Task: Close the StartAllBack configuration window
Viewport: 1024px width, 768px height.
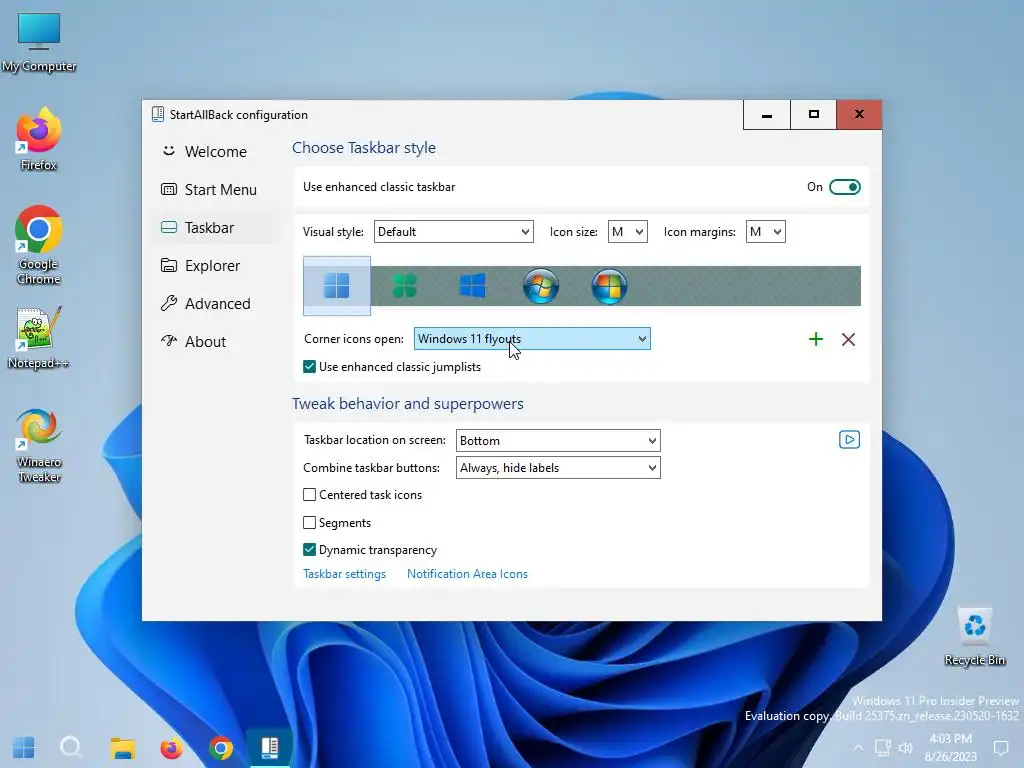Action: point(859,115)
